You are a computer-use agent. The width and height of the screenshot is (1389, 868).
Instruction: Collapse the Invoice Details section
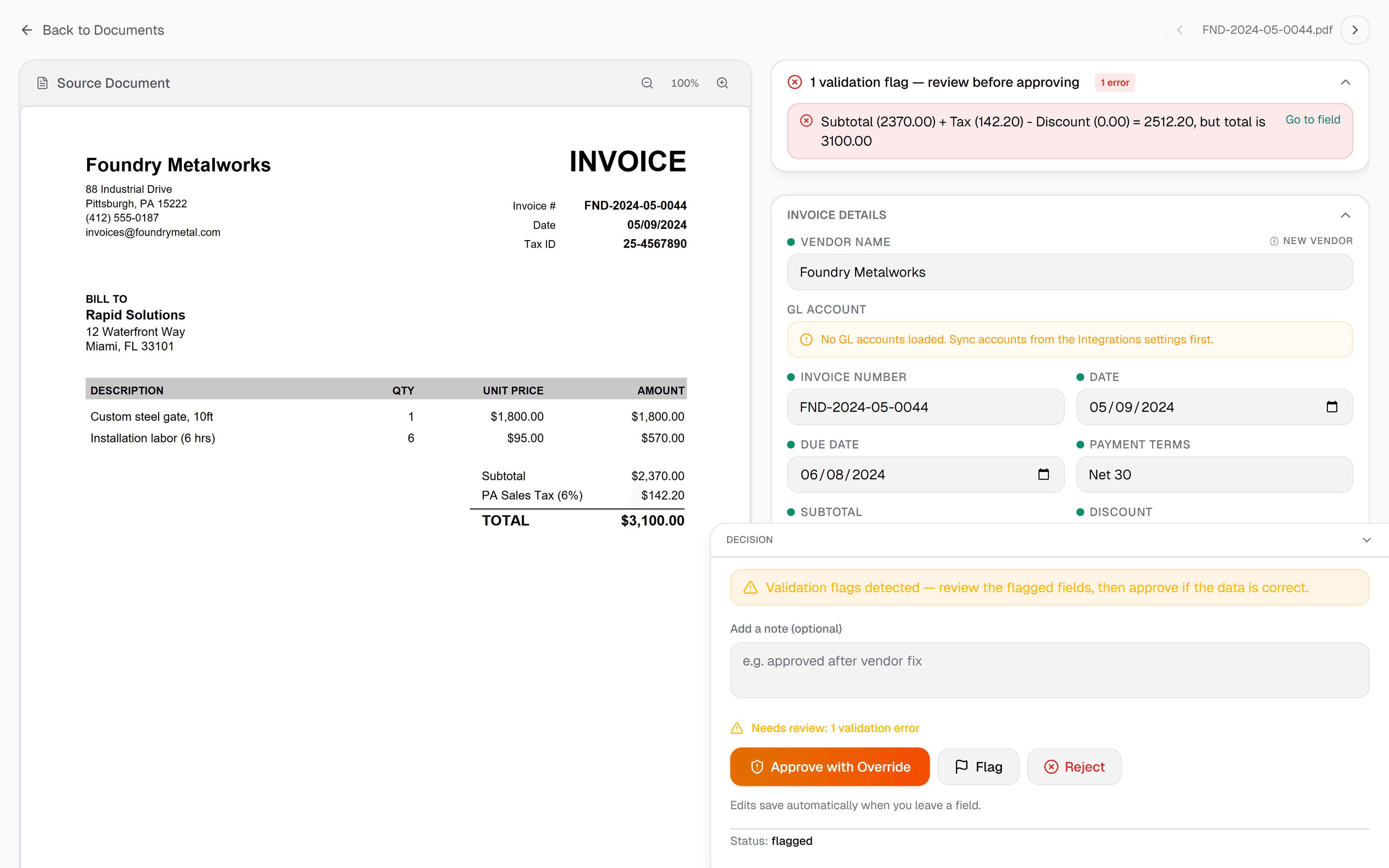point(1345,215)
